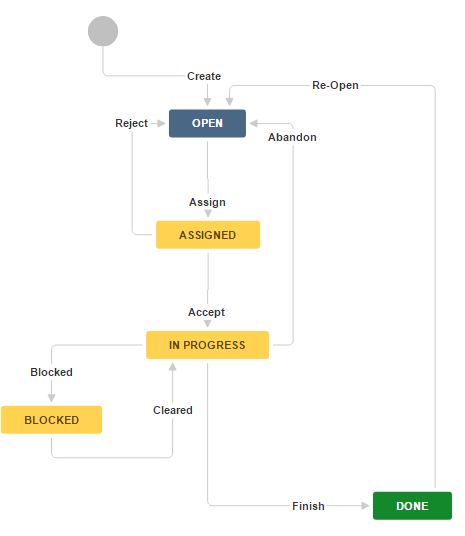
Task: Select the ASSIGNED status node
Action: [208, 235]
